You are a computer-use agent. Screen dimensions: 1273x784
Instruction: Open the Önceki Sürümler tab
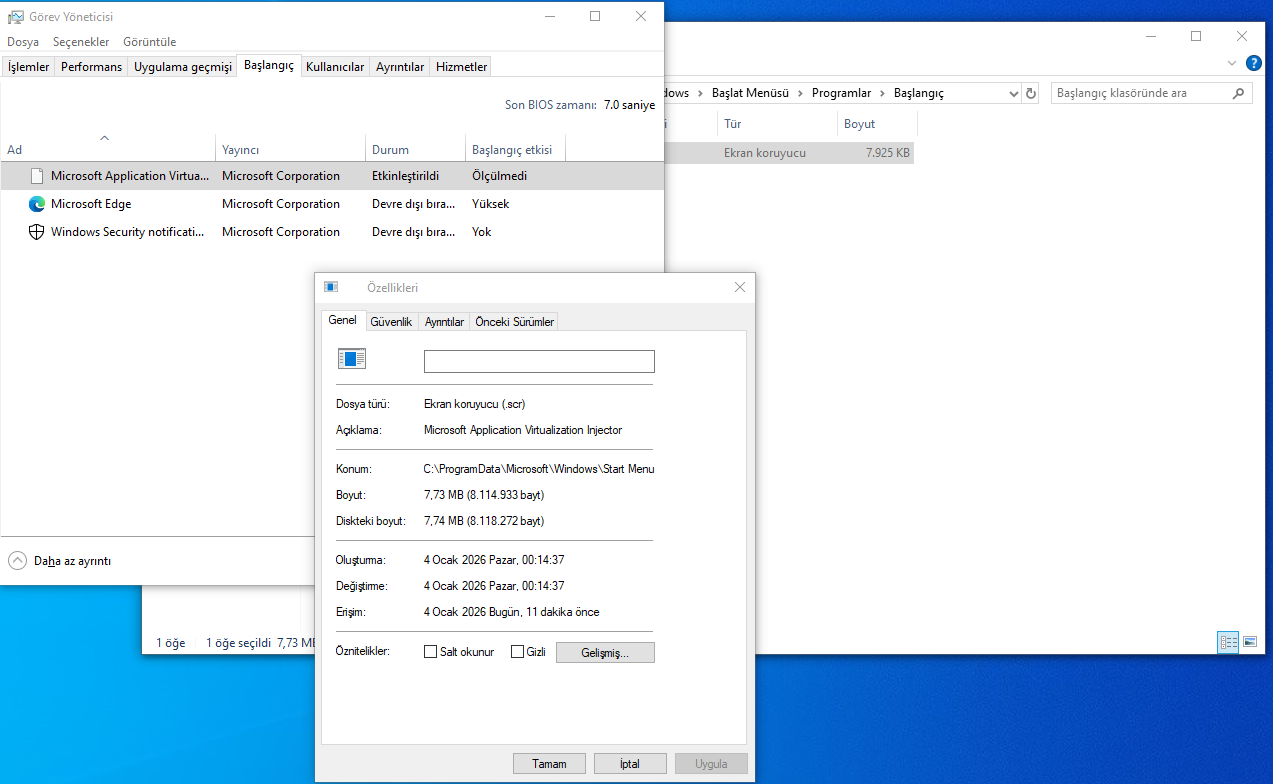coord(514,322)
